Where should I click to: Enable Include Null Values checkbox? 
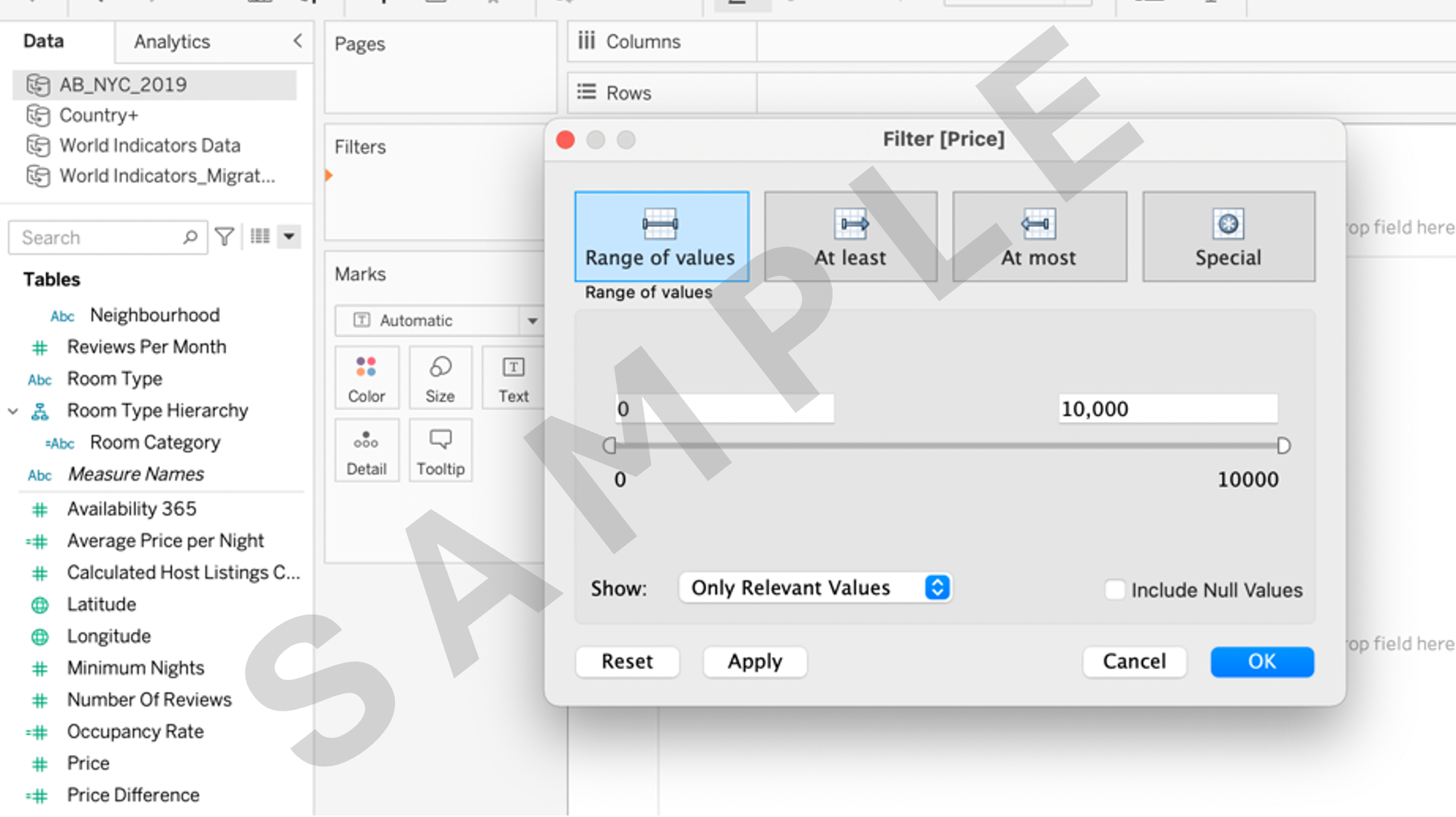1115,589
